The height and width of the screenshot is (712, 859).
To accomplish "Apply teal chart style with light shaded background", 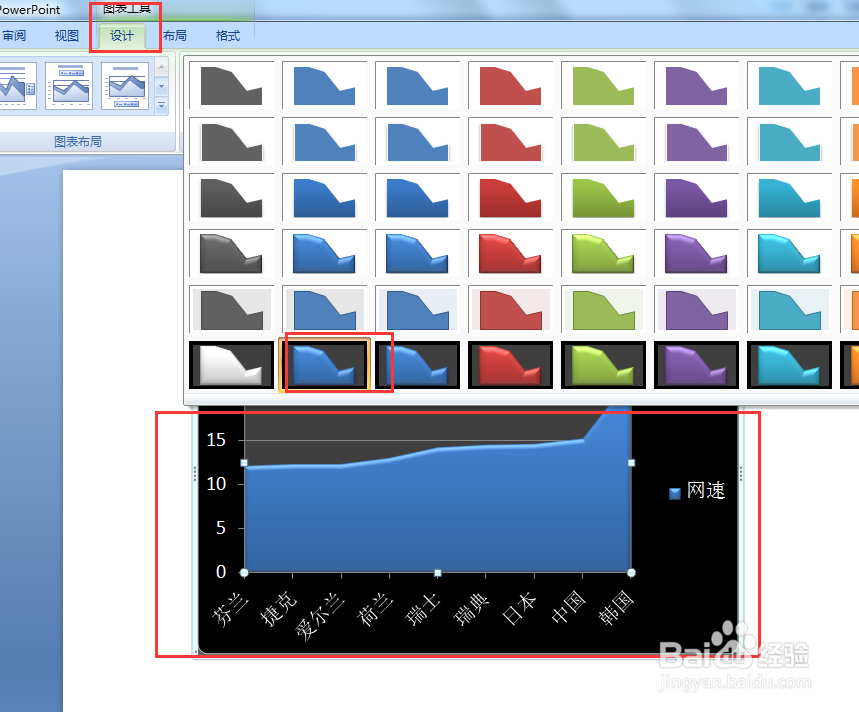I will click(x=789, y=309).
